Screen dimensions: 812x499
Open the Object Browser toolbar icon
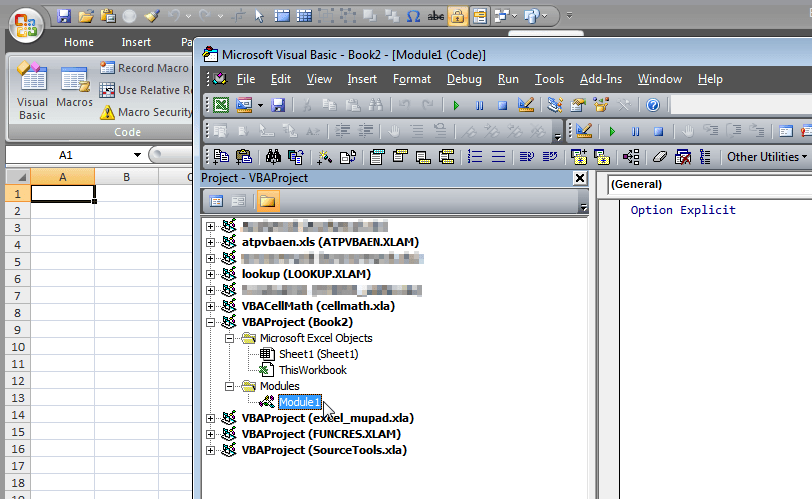point(601,105)
